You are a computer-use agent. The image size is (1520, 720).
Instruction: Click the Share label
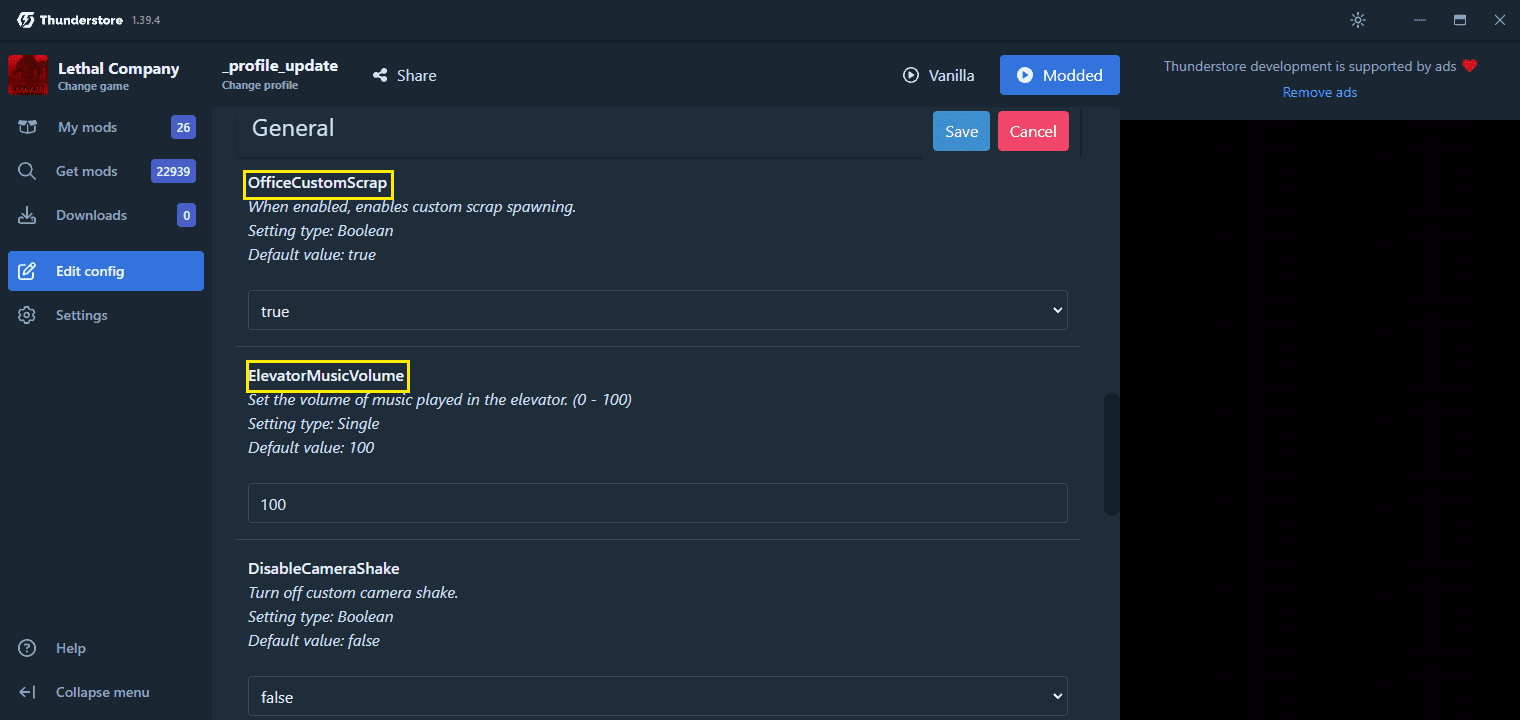[x=417, y=75]
